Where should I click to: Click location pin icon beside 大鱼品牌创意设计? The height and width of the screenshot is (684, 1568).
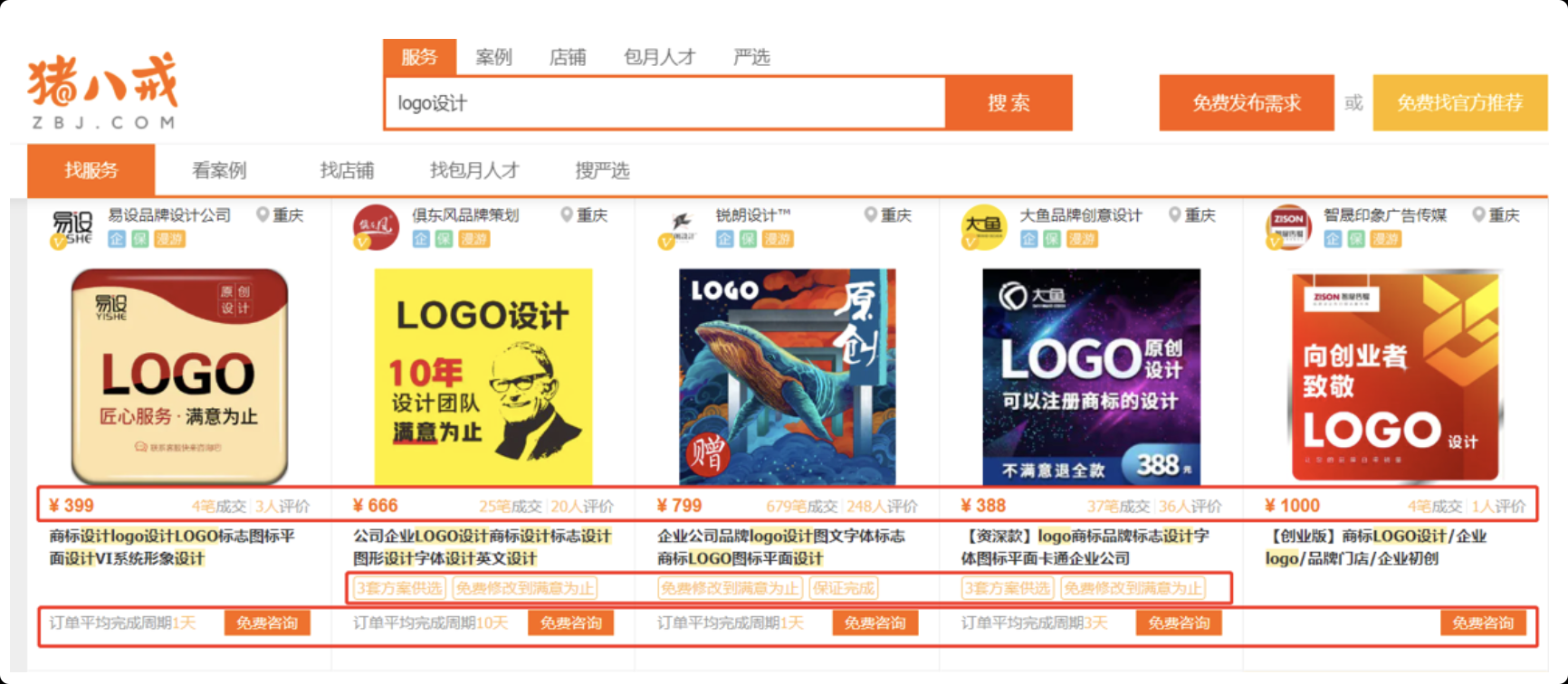coord(1175,215)
